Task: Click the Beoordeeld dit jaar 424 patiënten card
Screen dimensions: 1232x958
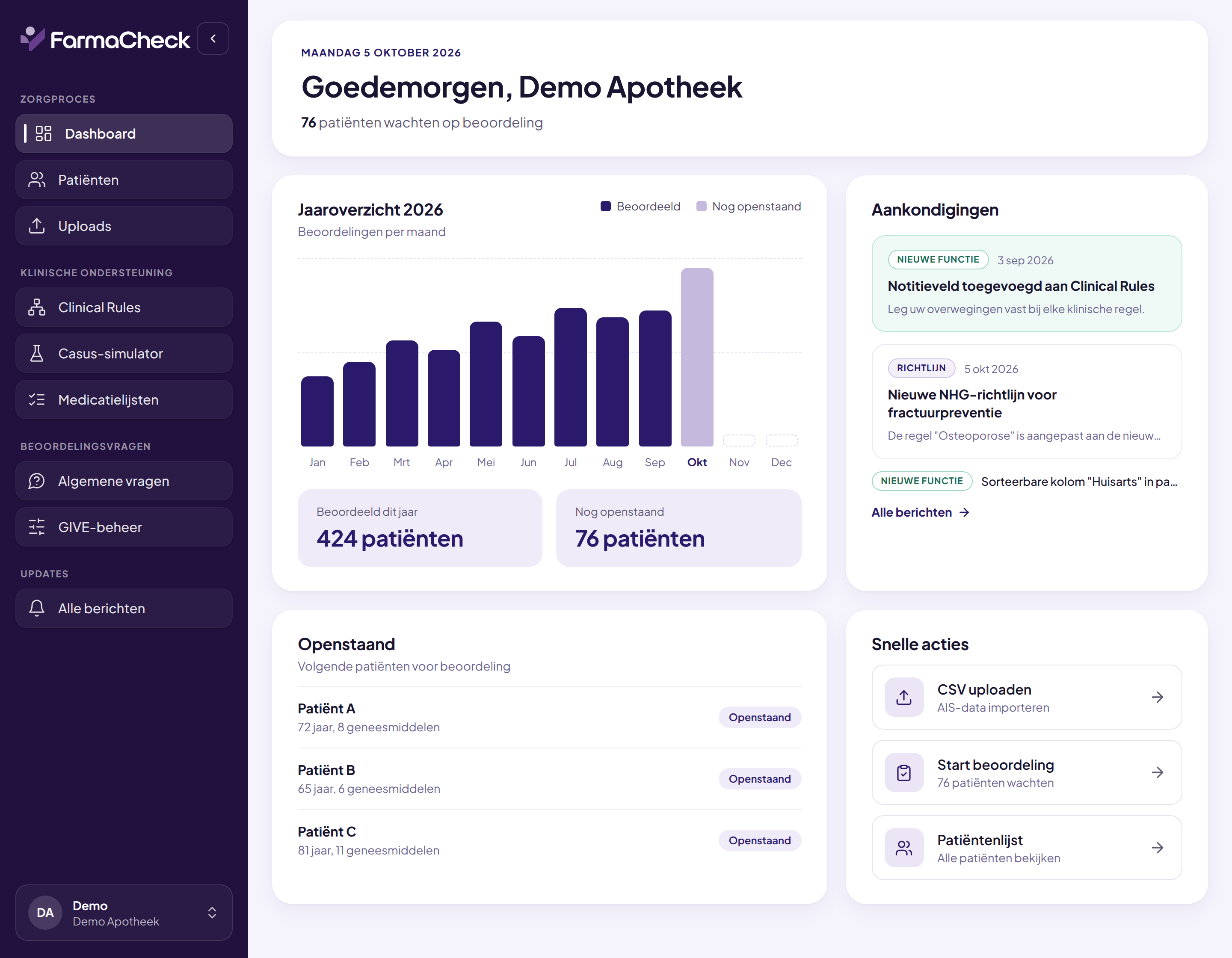Action: (x=420, y=528)
